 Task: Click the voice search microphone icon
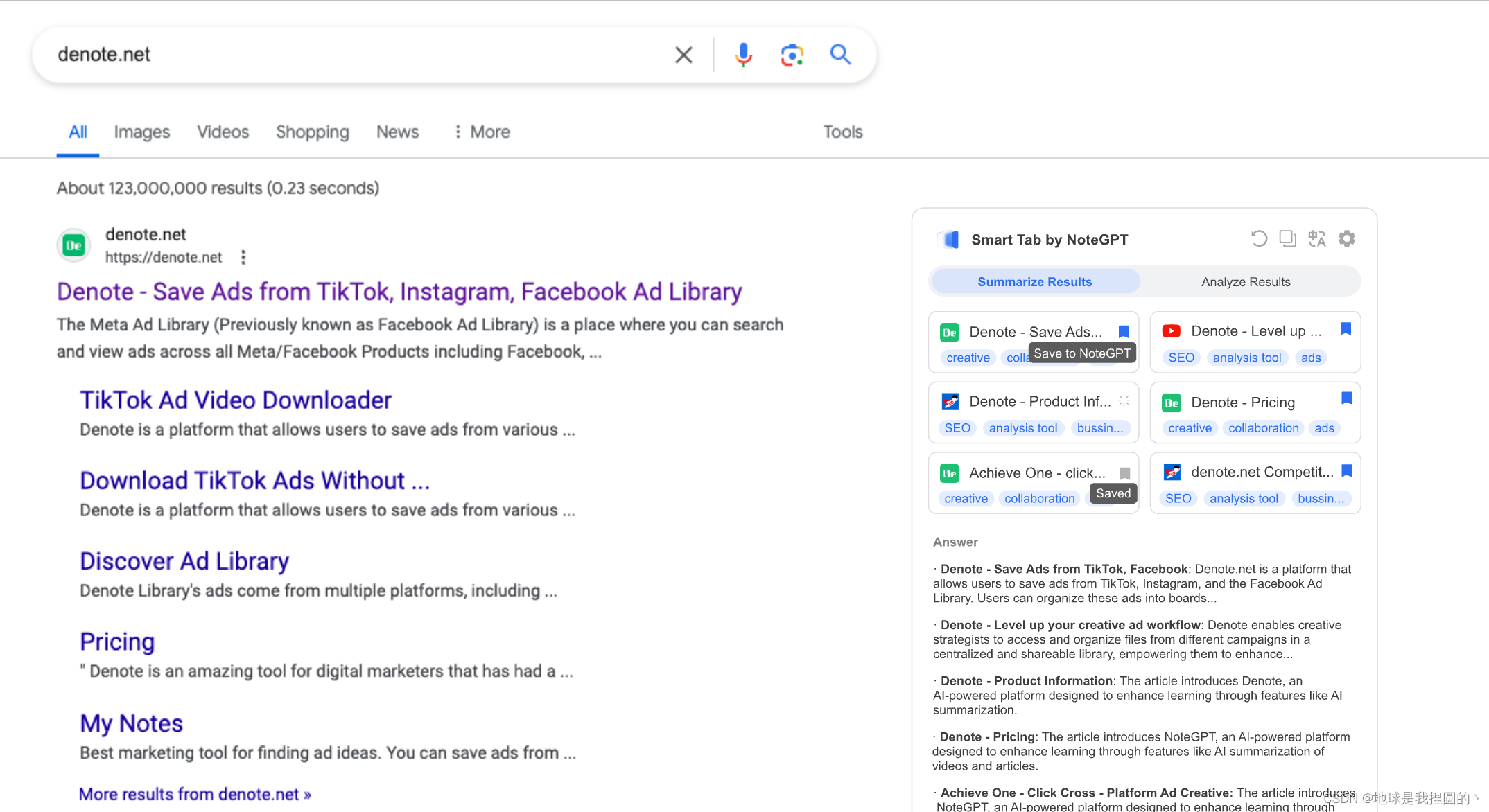(743, 54)
